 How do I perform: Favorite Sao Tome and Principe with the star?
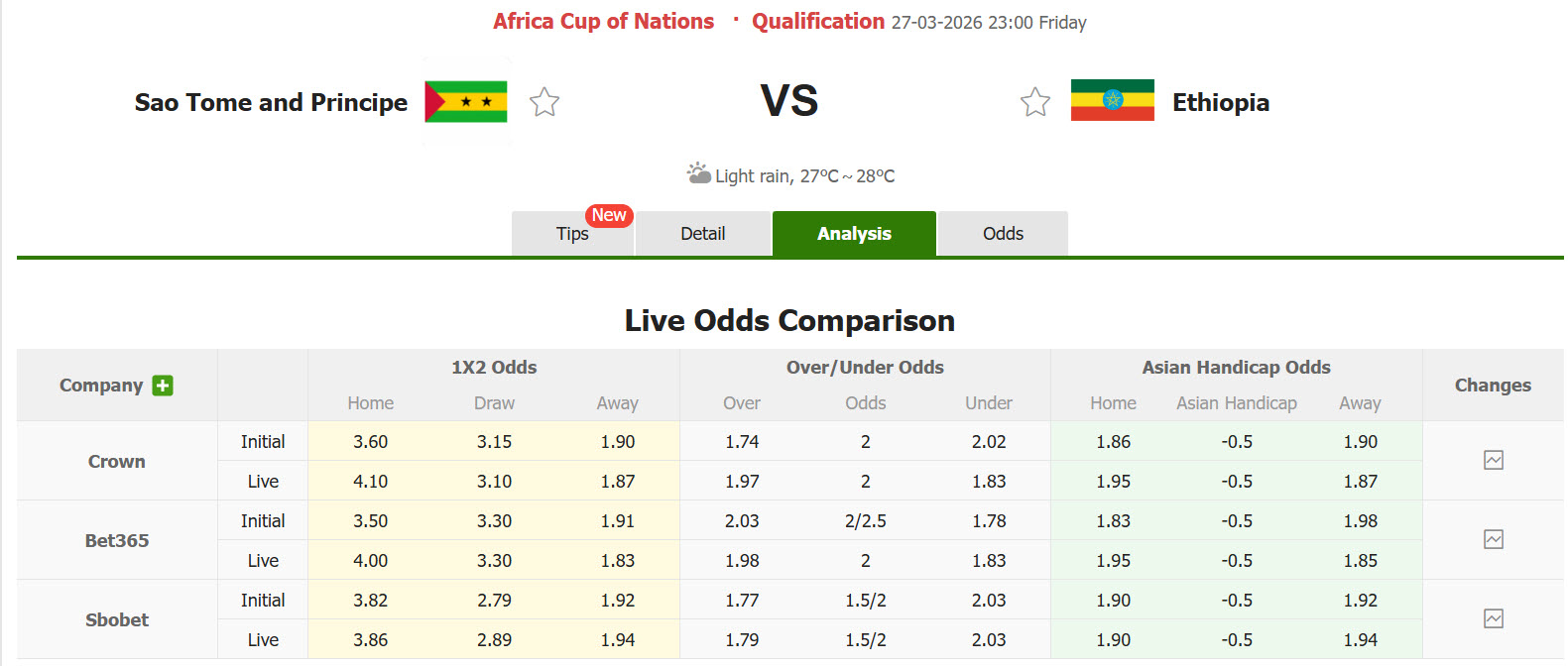(x=543, y=101)
